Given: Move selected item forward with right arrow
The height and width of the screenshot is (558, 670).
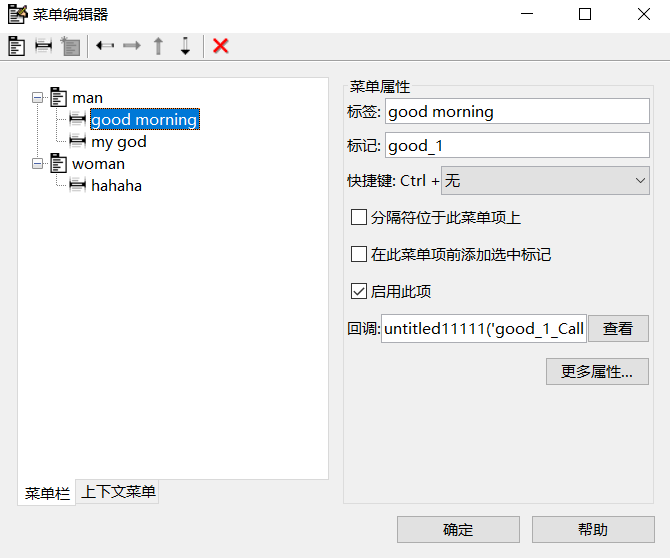Looking at the screenshot, I should (132, 45).
